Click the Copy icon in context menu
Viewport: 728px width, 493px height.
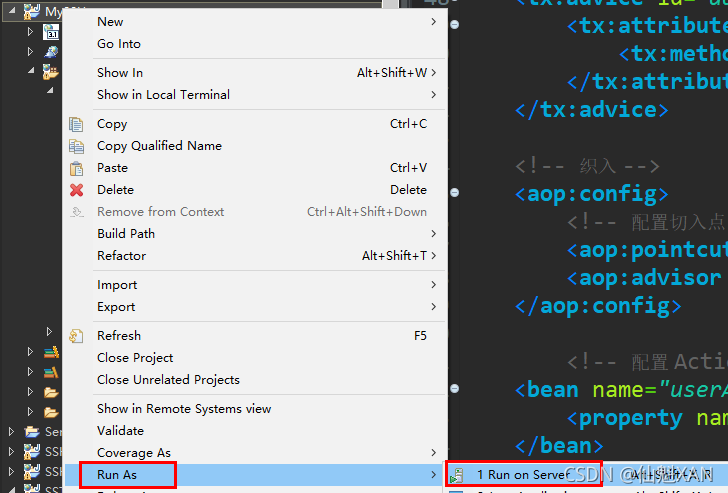[76, 124]
